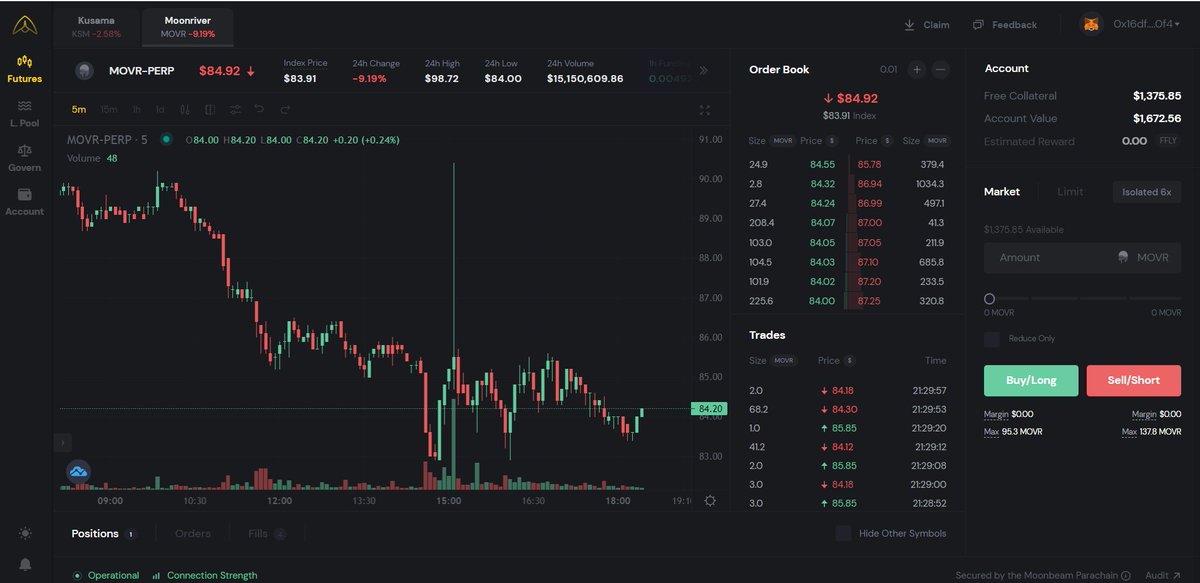The width and height of the screenshot is (1200, 583).
Task: Open chart indicator settings sliders icon
Action: click(x=235, y=109)
